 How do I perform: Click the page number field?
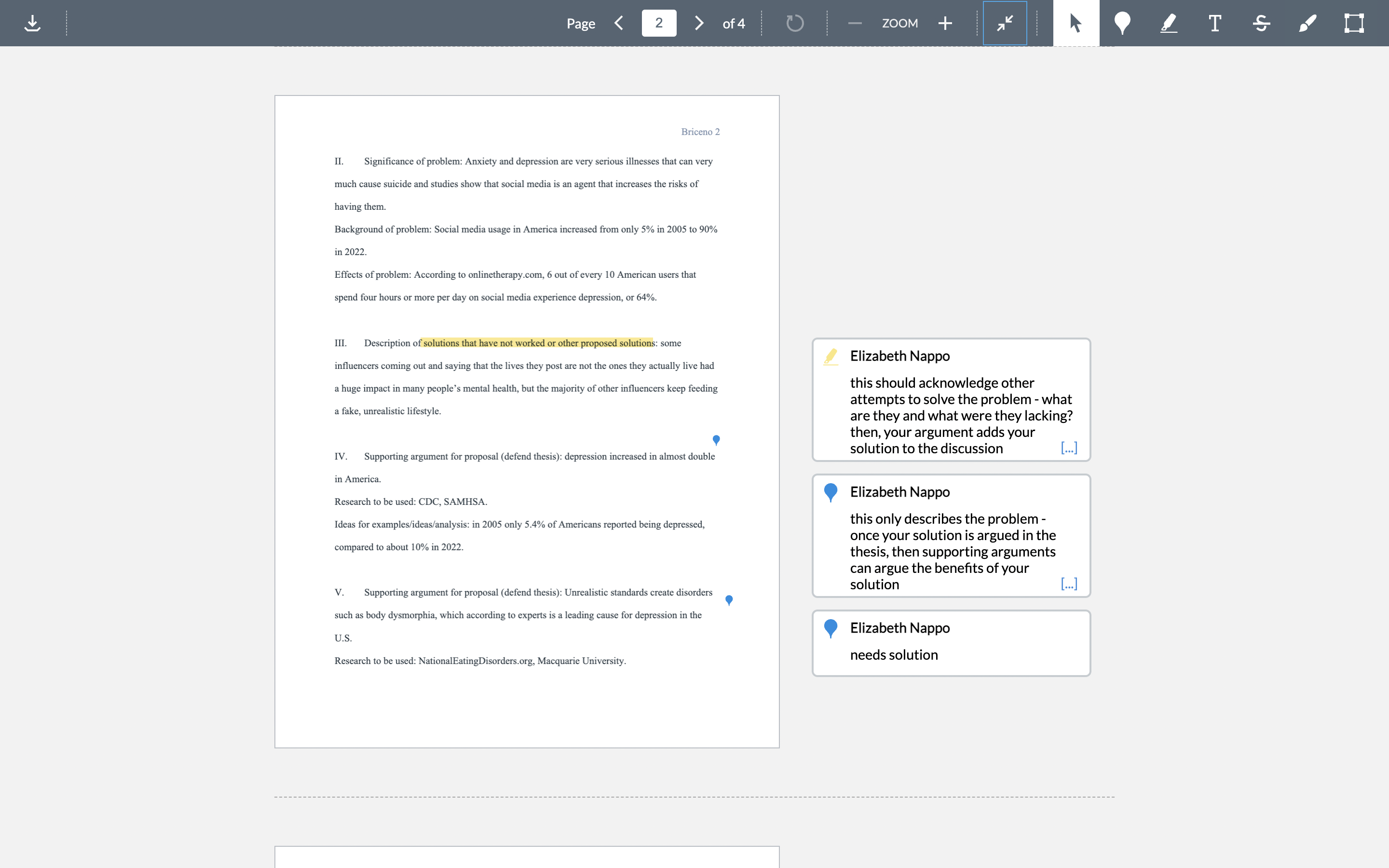(659, 23)
